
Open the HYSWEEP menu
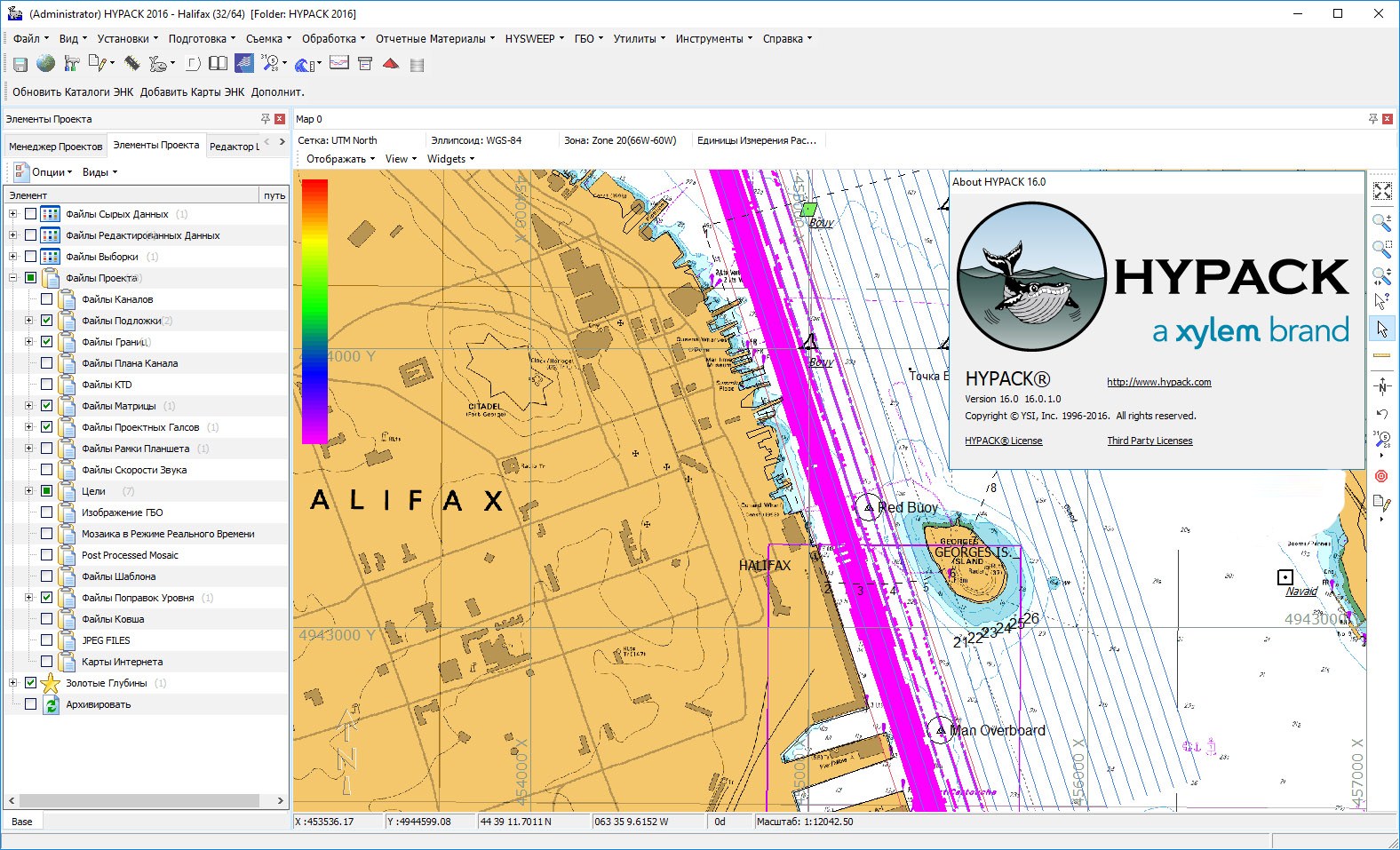click(x=534, y=38)
